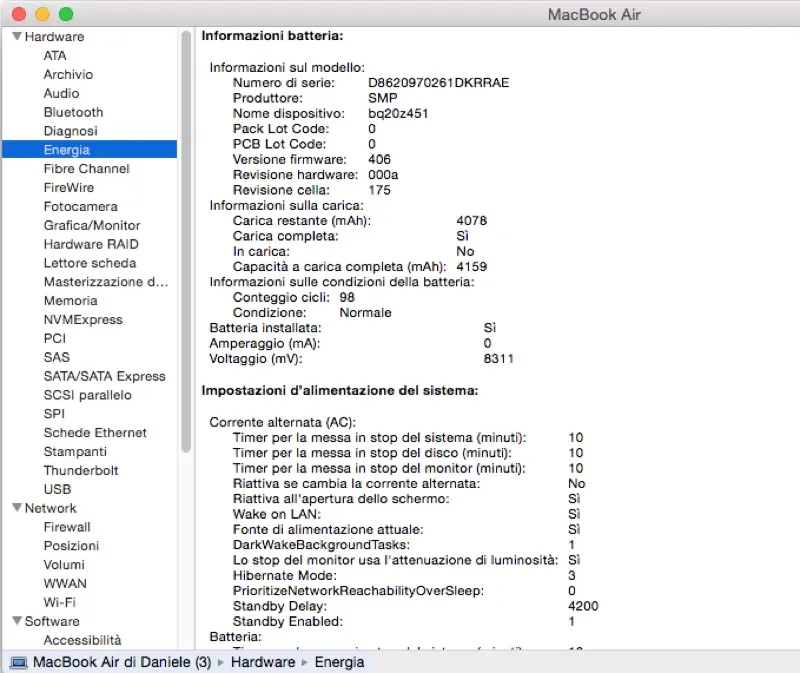Open SAS in the sidebar
The width and height of the screenshot is (800, 673).
click(x=57, y=357)
